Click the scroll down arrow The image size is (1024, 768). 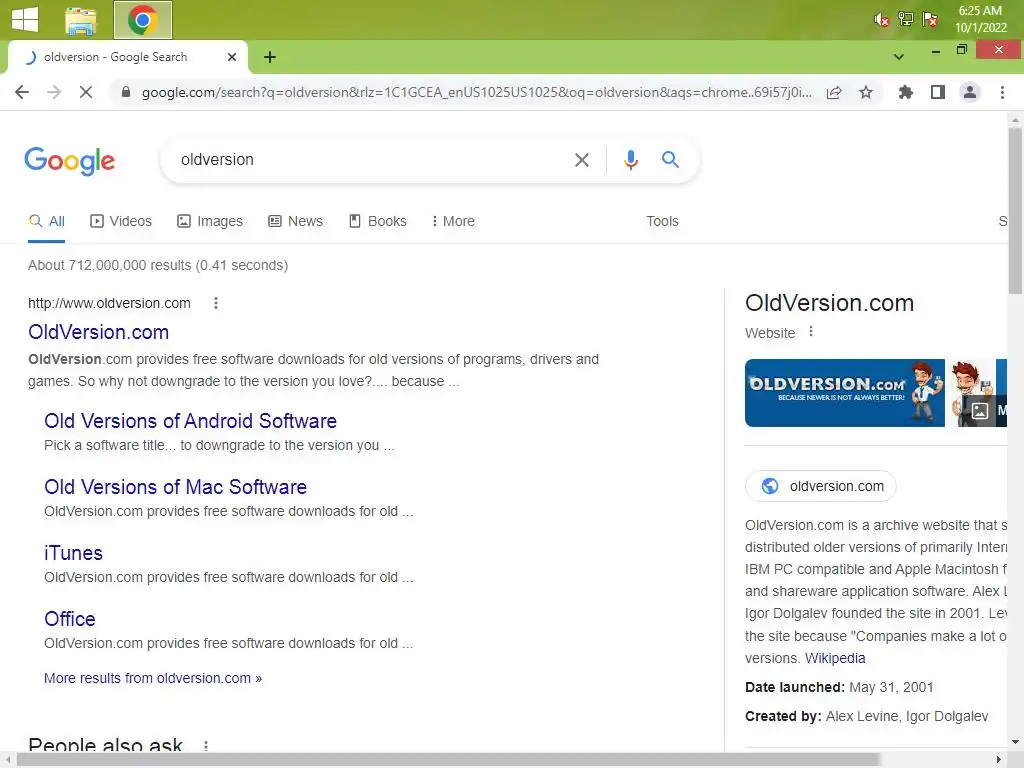(1016, 743)
